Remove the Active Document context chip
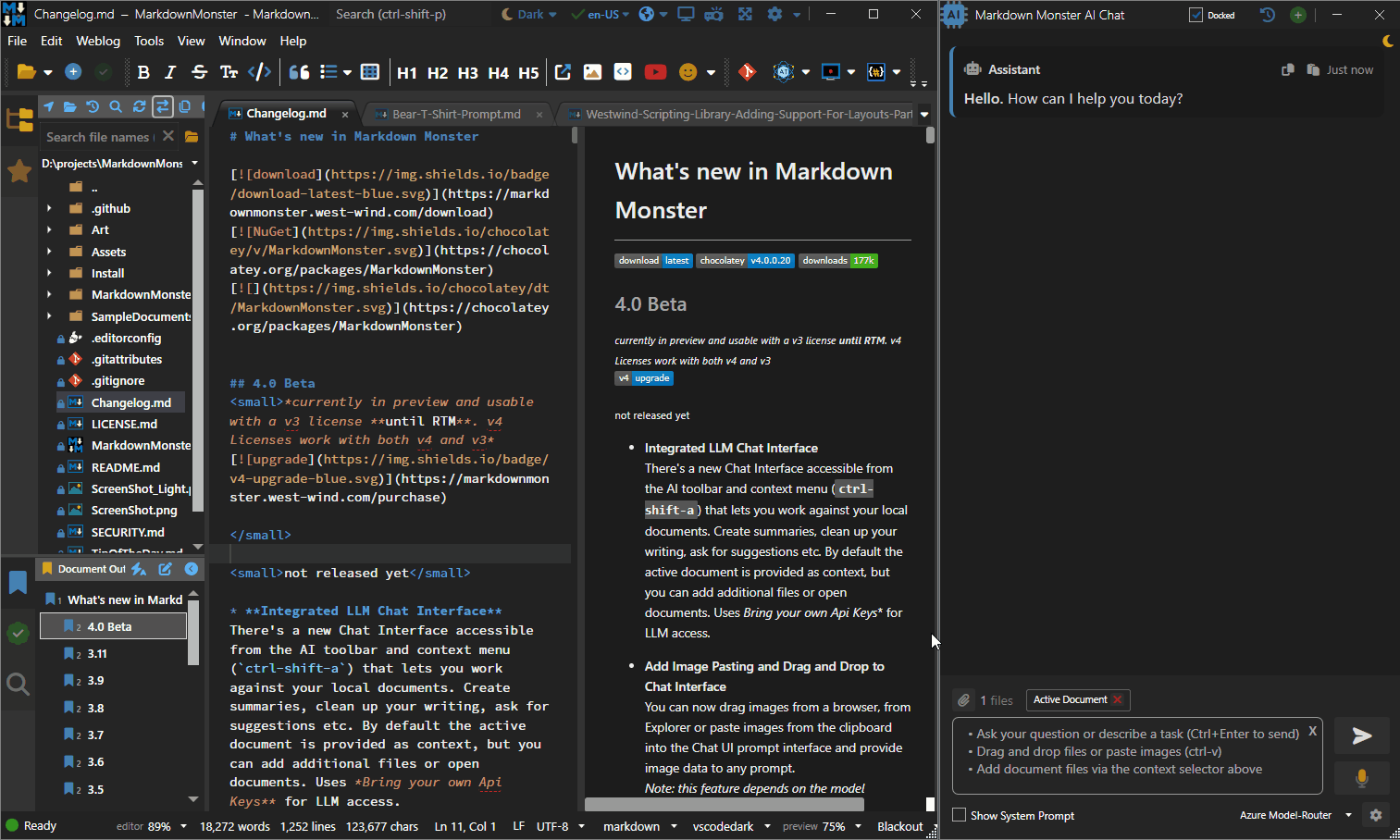The width and height of the screenshot is (1400, 840). click(1118, 699)
